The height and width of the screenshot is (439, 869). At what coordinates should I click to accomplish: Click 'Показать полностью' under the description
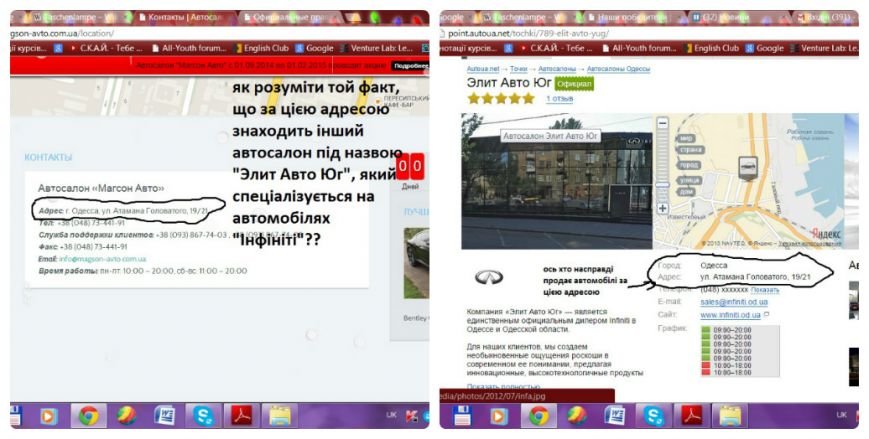coord(503,386)
